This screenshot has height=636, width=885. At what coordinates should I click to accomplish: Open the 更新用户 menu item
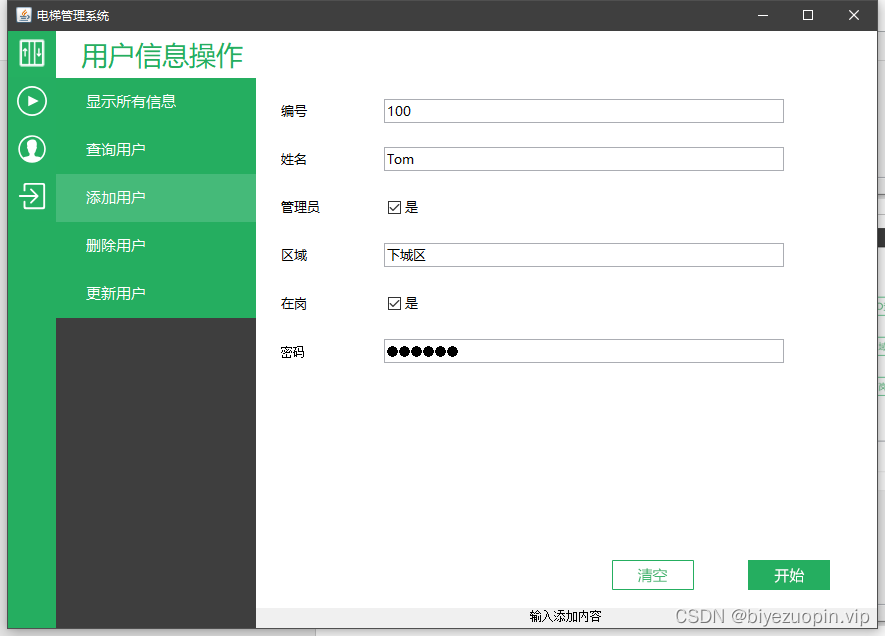pos(116,293)
